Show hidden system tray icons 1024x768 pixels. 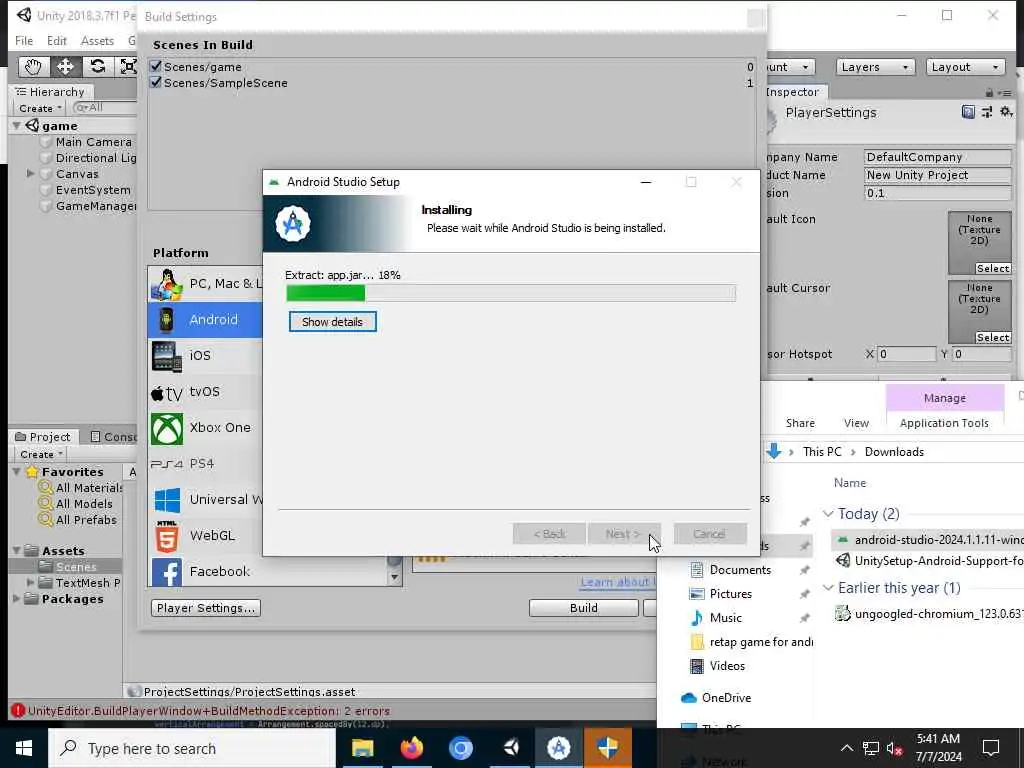point(846,748)
